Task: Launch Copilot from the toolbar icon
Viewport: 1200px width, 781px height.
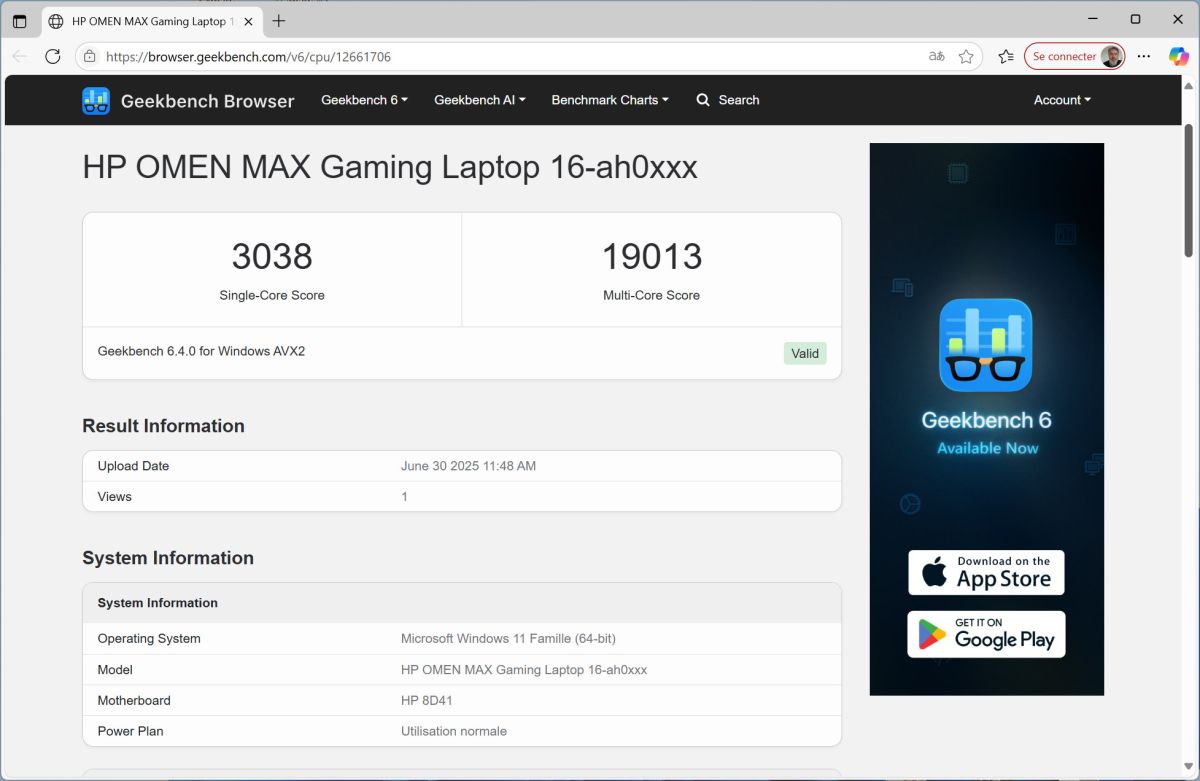Action: click(1178, 57)
